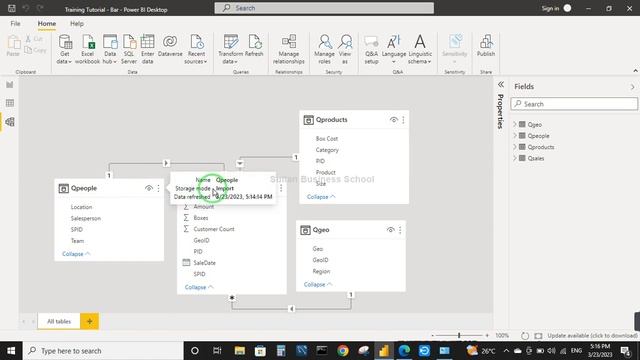
Task: Save the file from title bar
Action: pyautogui.click(x=12, y=8)
